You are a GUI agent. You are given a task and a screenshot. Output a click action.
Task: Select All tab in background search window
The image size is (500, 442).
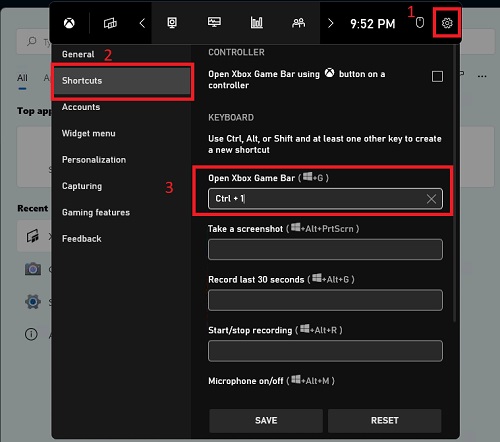coord(22,78)
